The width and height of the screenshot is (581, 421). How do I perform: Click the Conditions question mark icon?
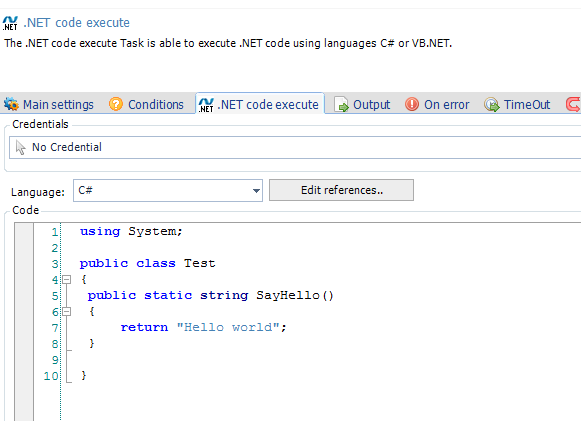(x=116, y=104)
